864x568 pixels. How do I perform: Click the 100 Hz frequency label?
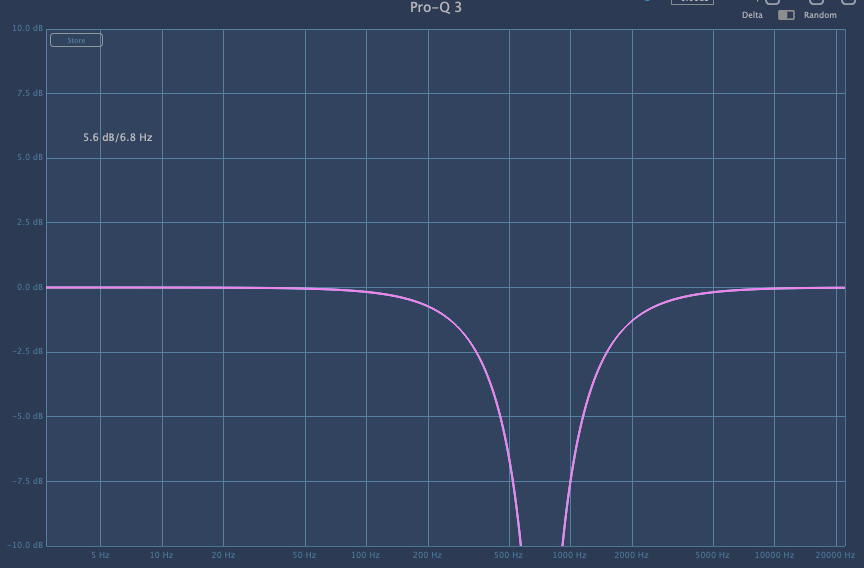click(365, 555)
